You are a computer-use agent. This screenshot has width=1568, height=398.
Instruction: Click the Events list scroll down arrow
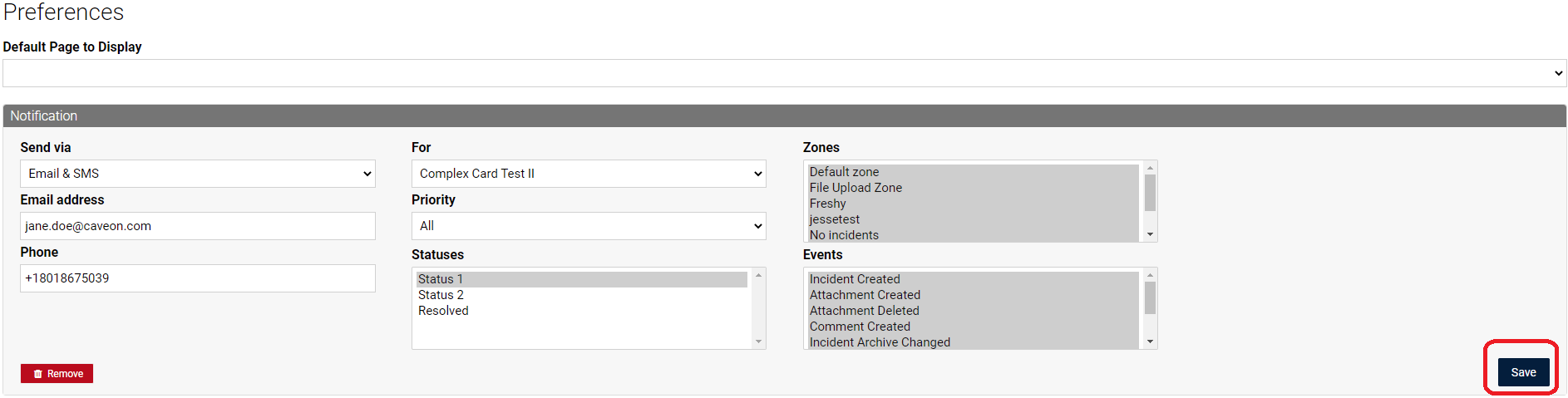pyautogui.click(x=1151, y=341)
